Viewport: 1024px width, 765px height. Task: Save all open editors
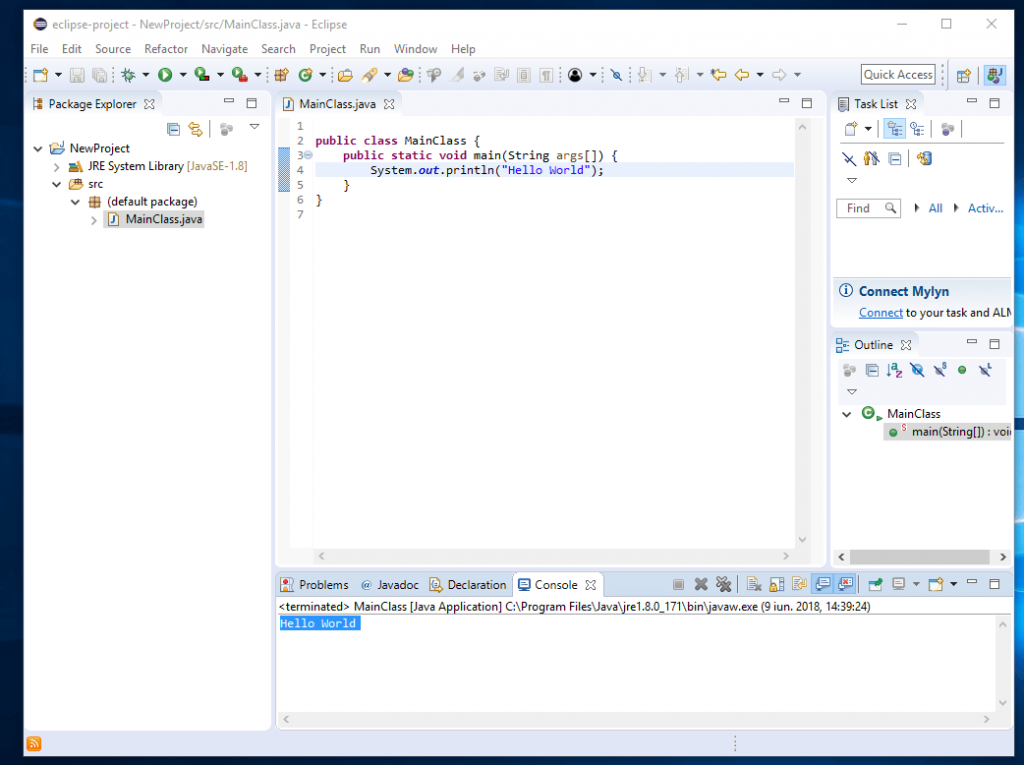tap(100, 74)
